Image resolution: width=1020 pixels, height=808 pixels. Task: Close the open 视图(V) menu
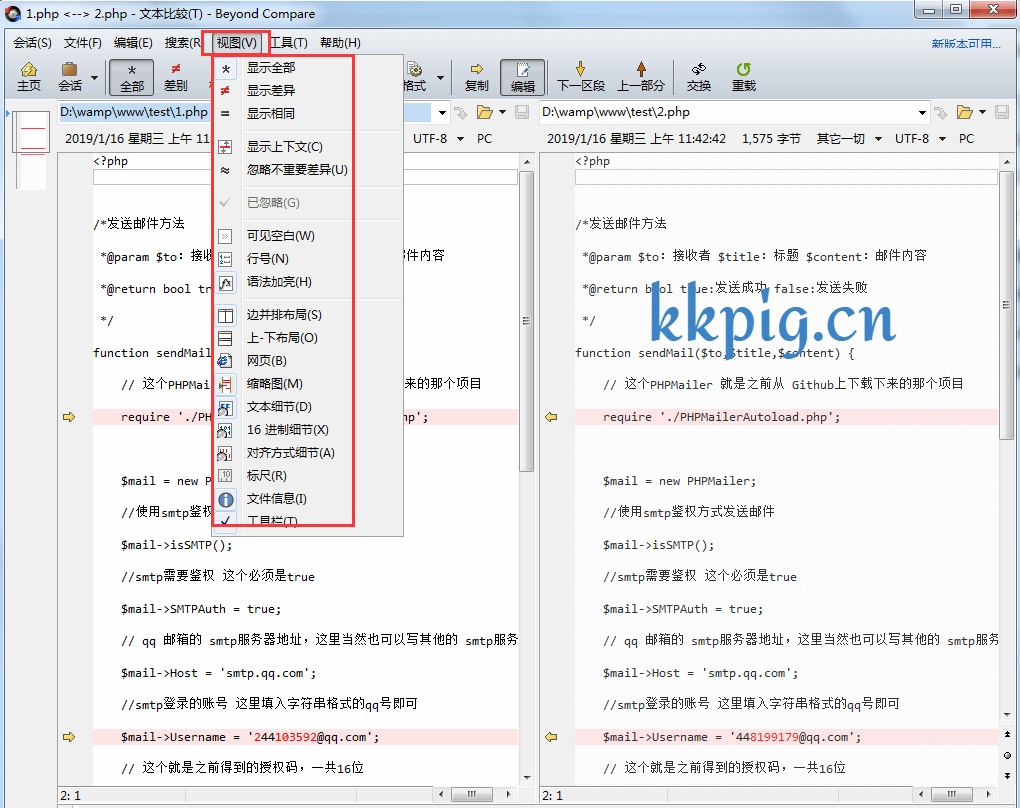(x=236, y=43)
